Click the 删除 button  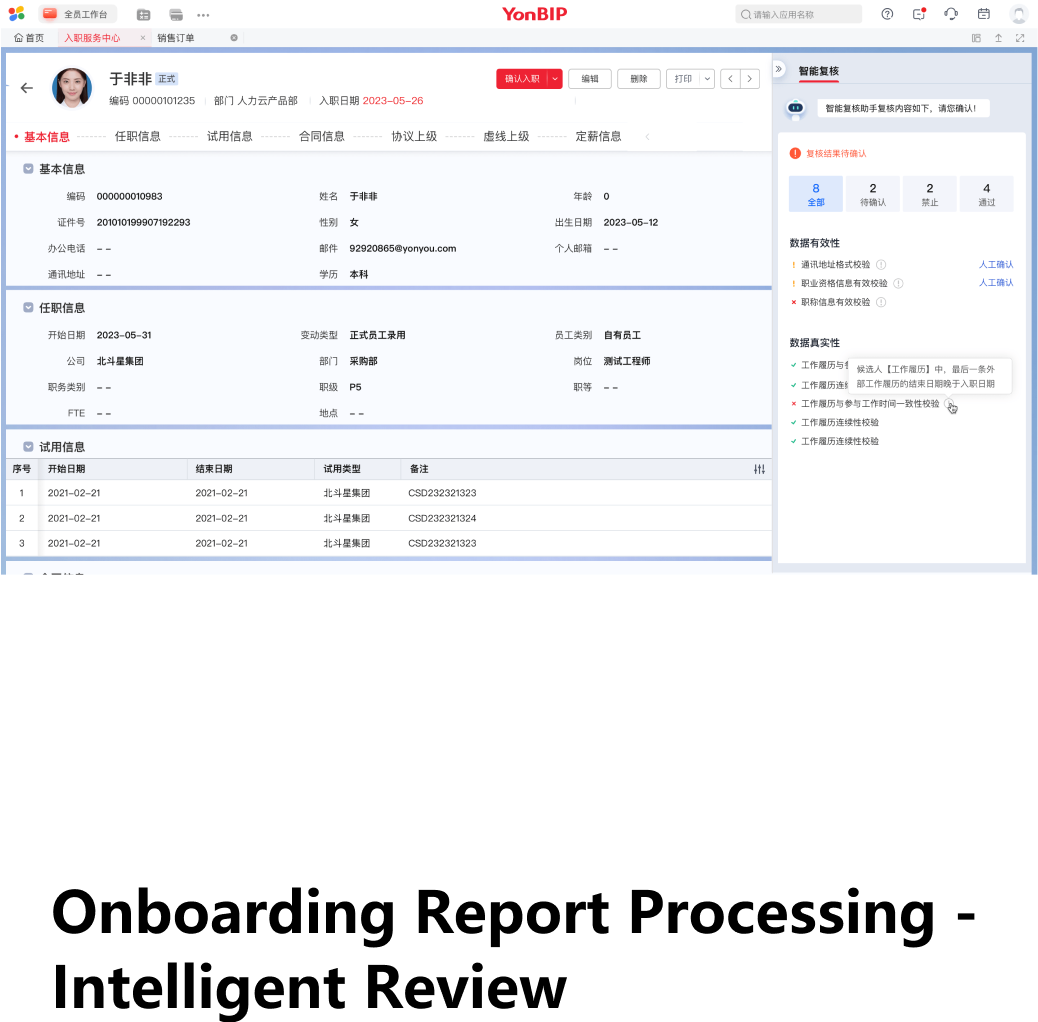[x=639, y=79]
